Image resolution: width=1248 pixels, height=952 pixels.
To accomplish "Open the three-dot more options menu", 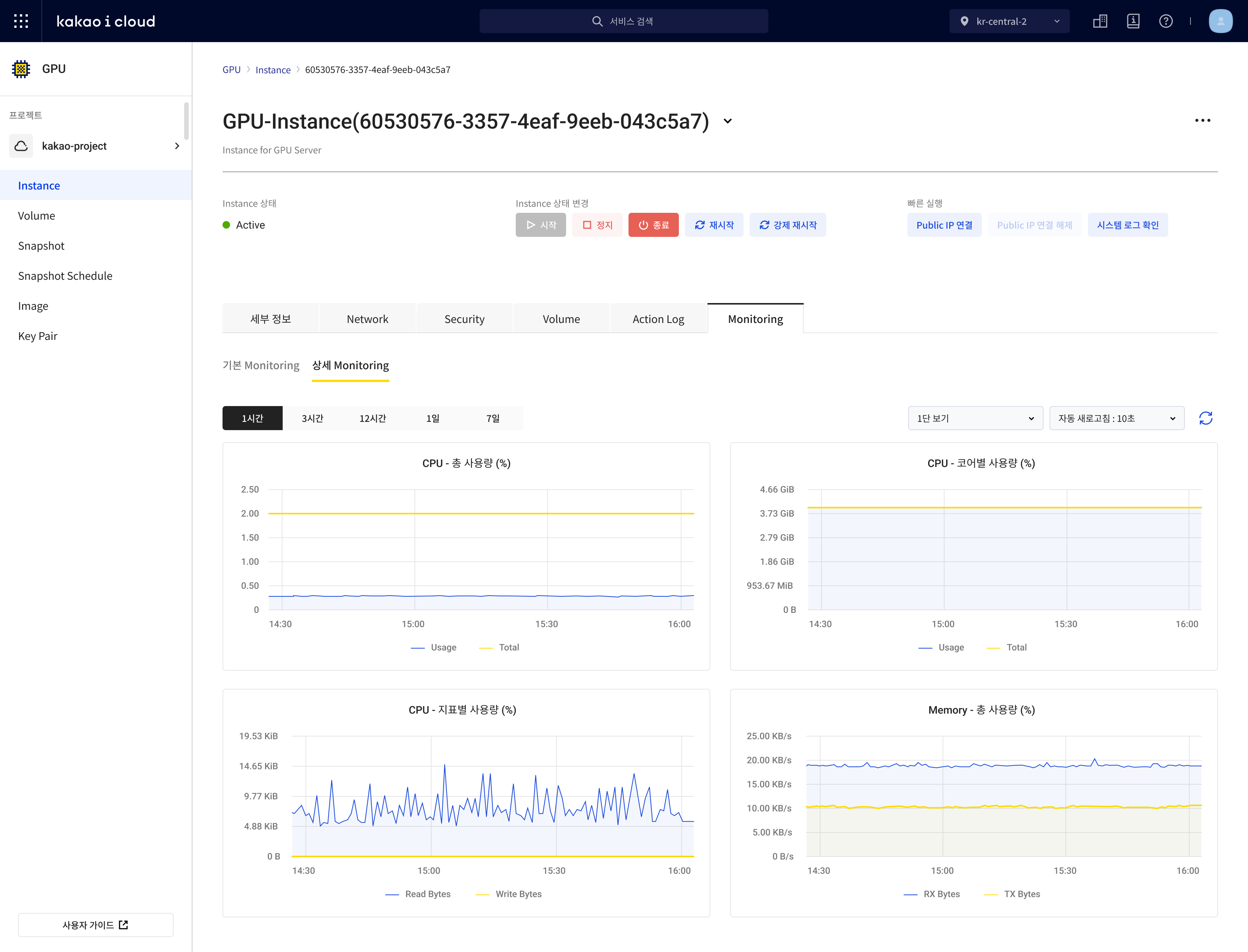I will click(x=1202, y=121).
